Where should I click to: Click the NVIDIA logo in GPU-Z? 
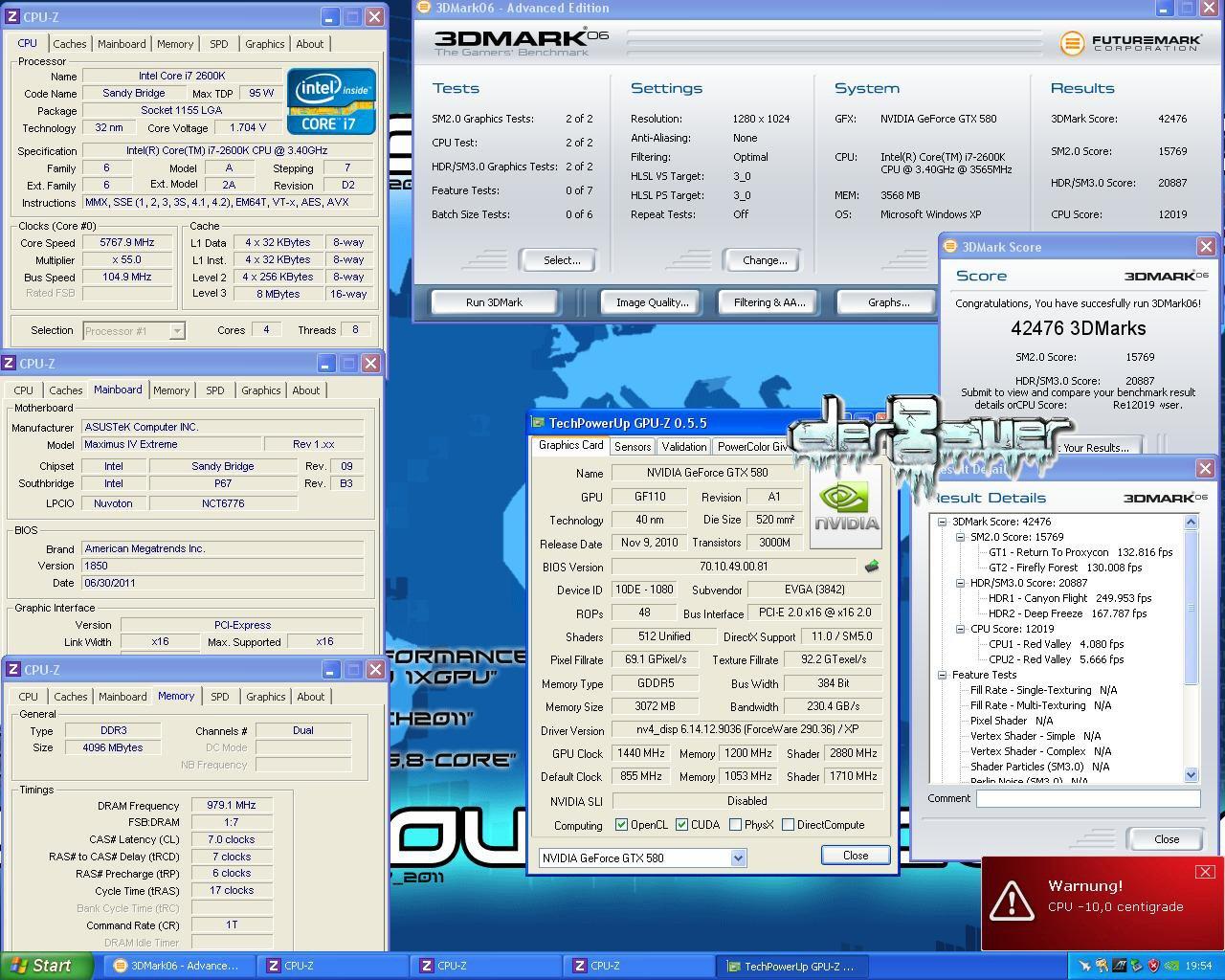[x=847, y=505]
